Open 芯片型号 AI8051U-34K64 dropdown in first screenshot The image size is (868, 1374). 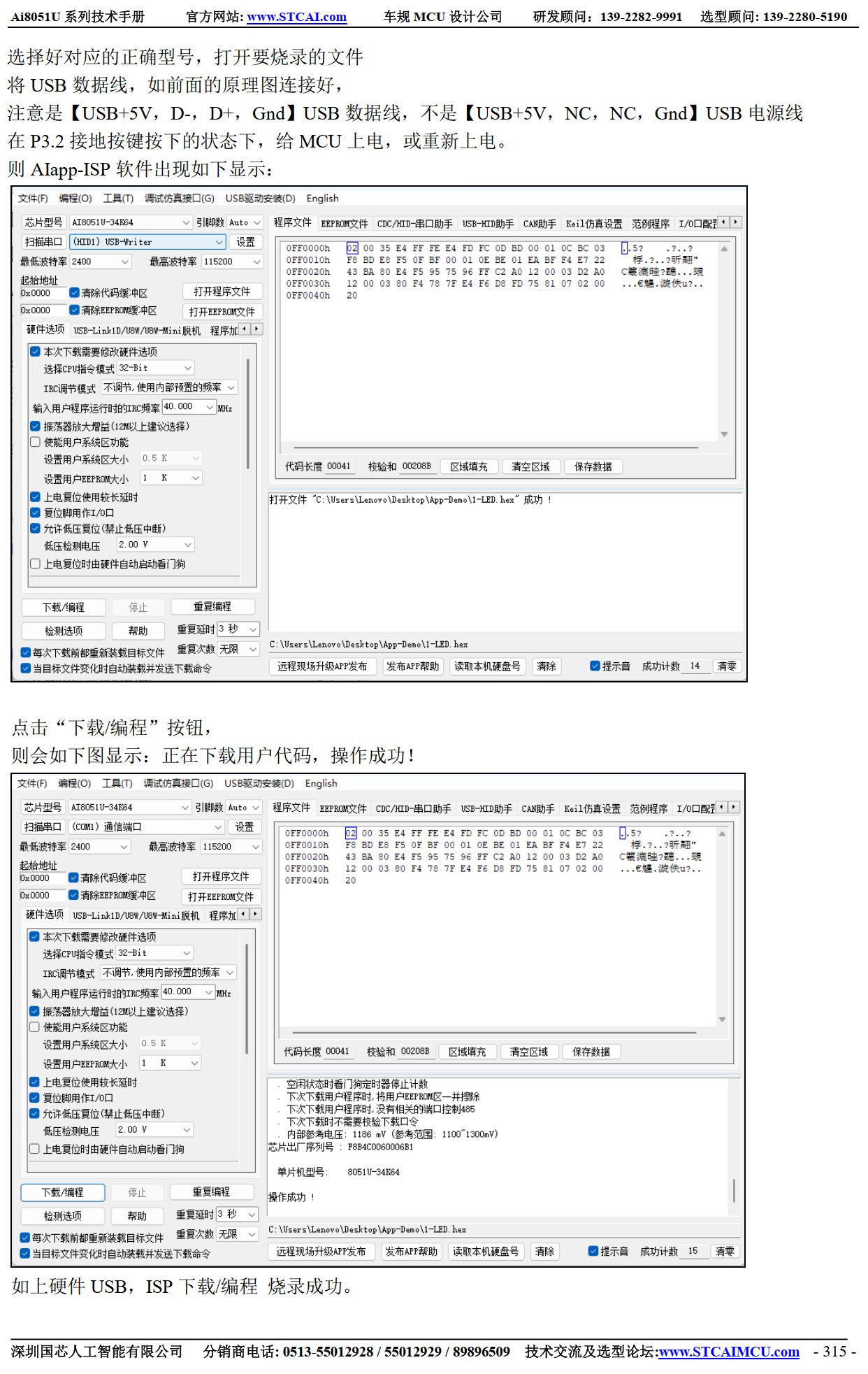(130, 222)
